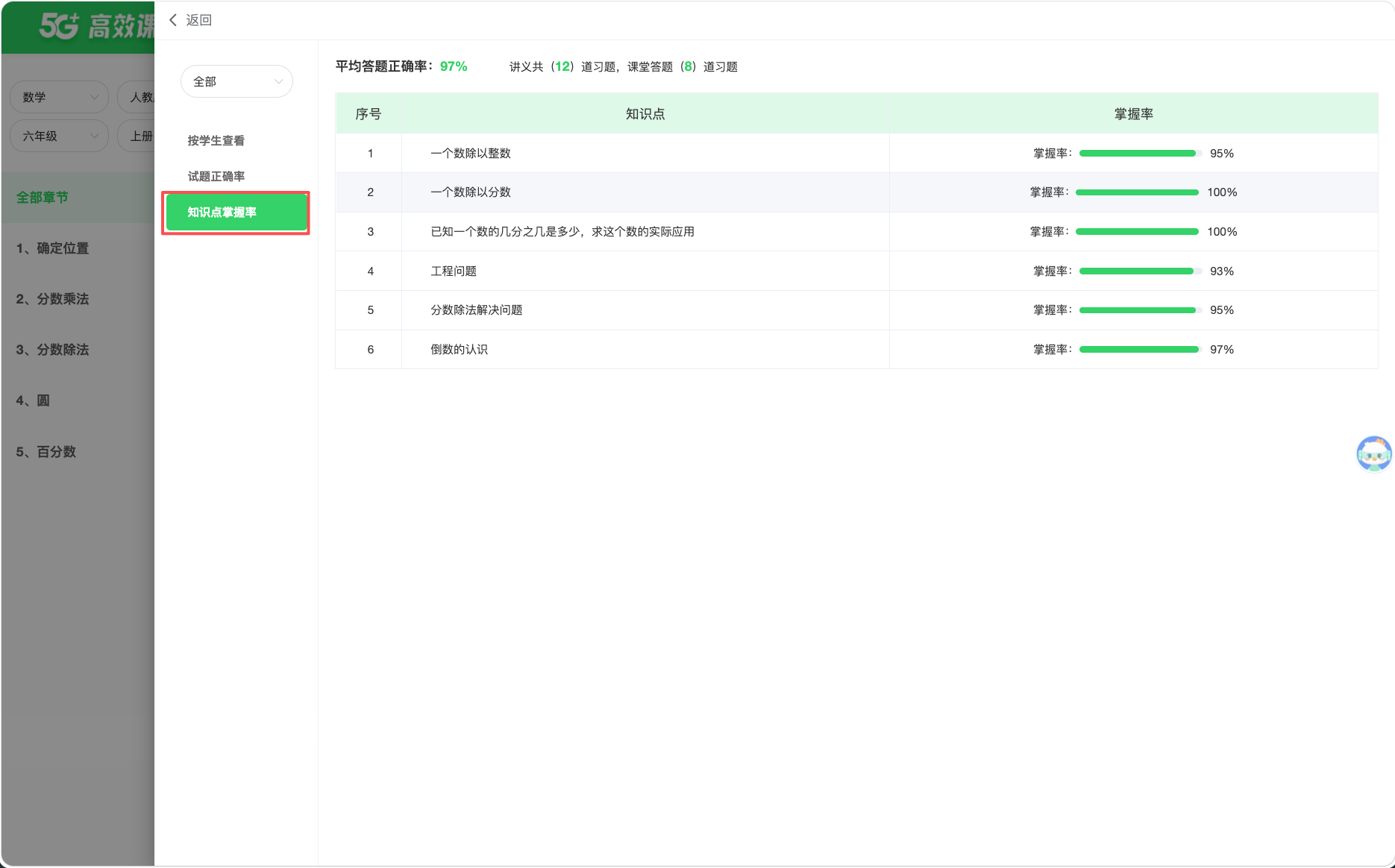Open chapter 2、分数乘法
The height and width of the screenshot is (868, 1395).
tap(52, 299)
